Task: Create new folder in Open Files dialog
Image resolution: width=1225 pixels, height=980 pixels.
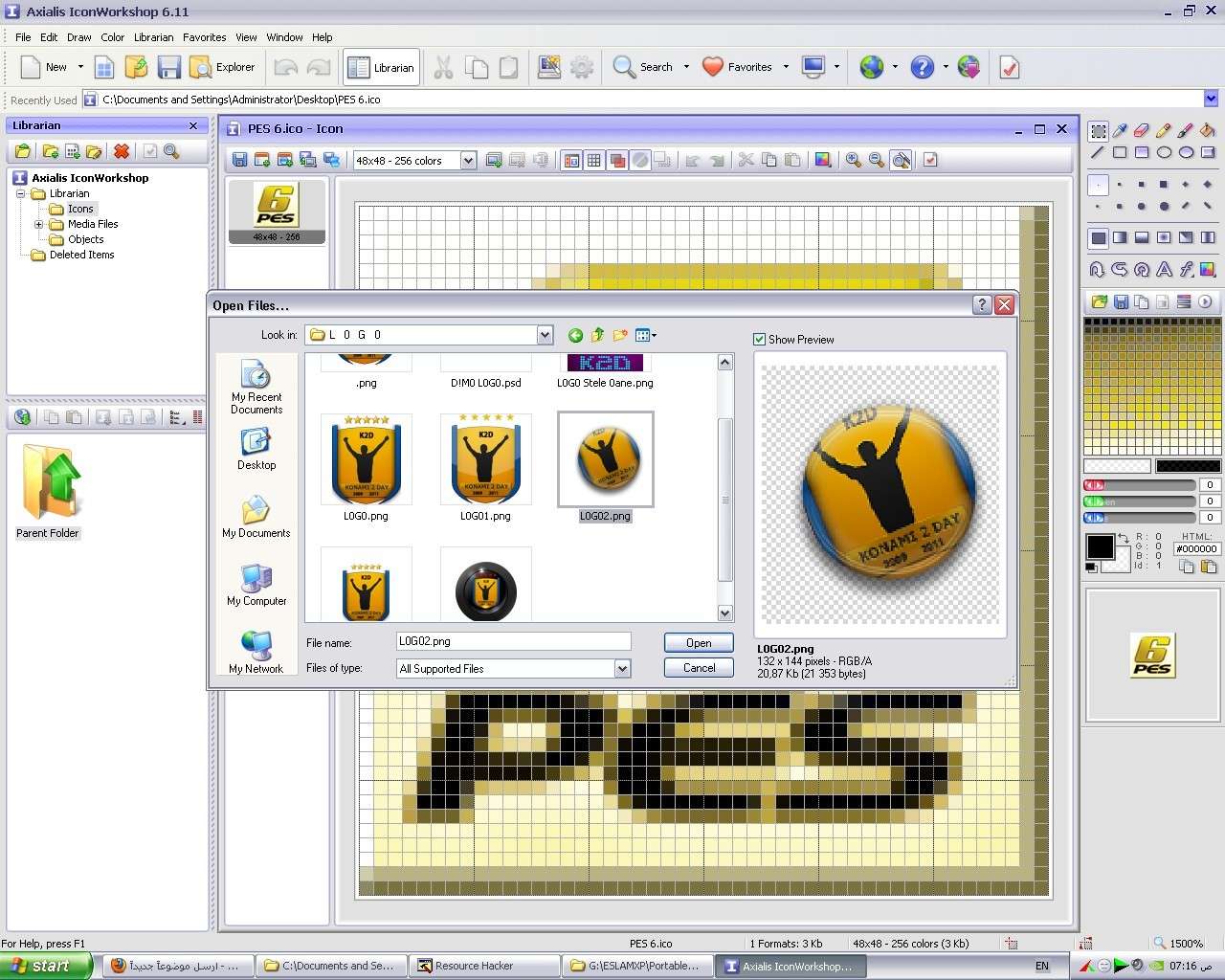Action: click(x=620, y=335)
